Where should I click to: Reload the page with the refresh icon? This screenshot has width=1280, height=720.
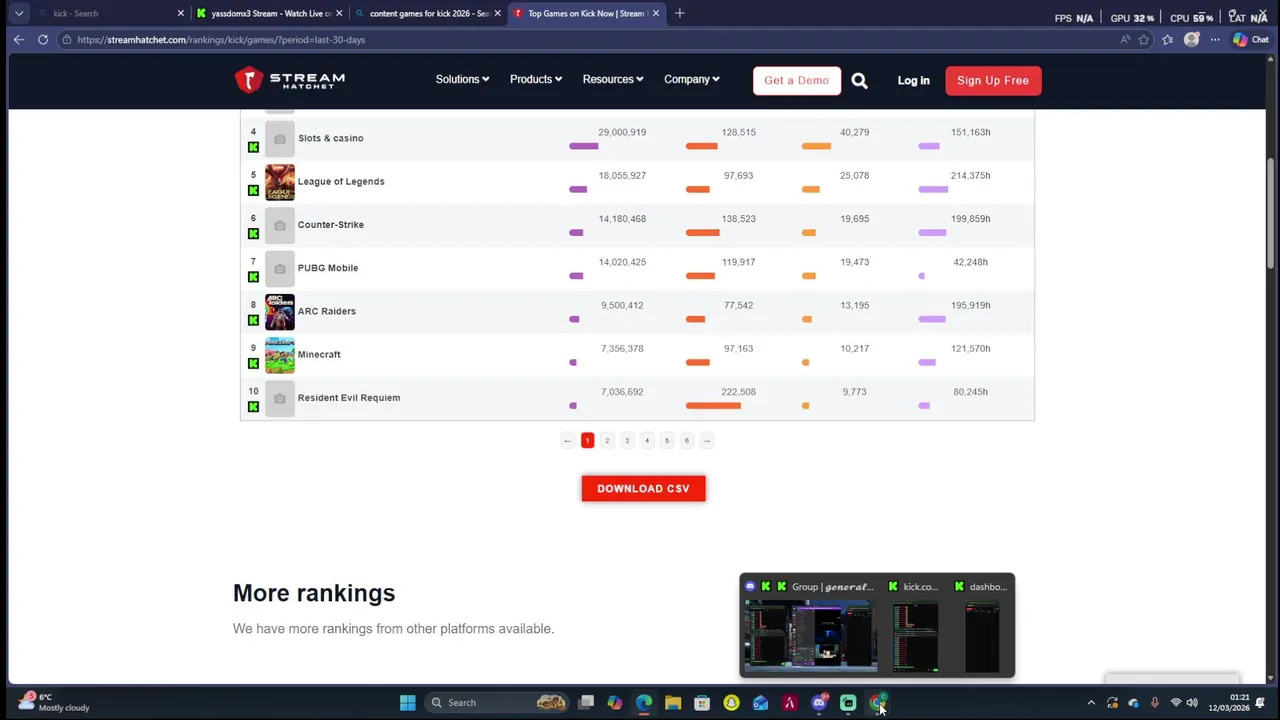click(43, 39)
